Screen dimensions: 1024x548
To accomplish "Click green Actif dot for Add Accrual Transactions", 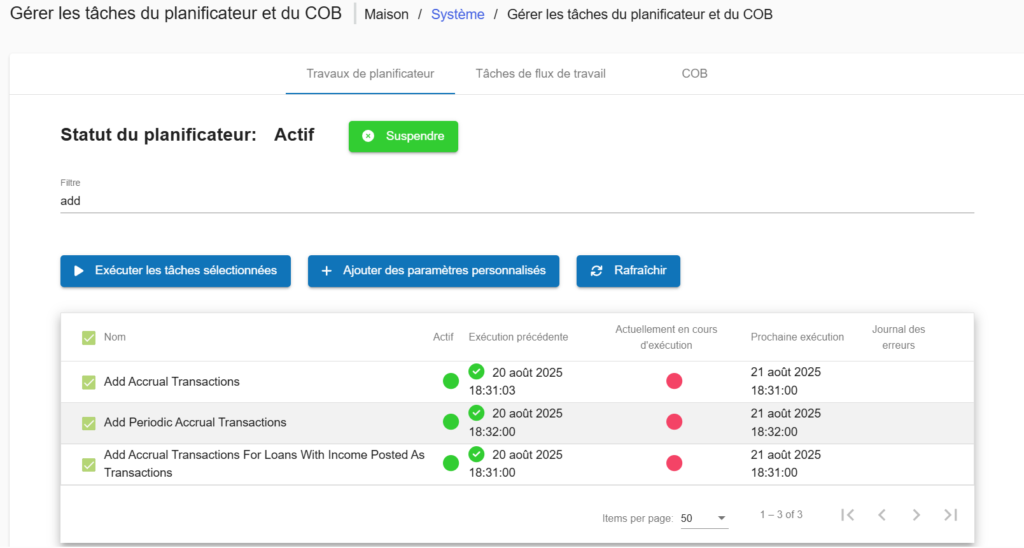I will 451,381.
